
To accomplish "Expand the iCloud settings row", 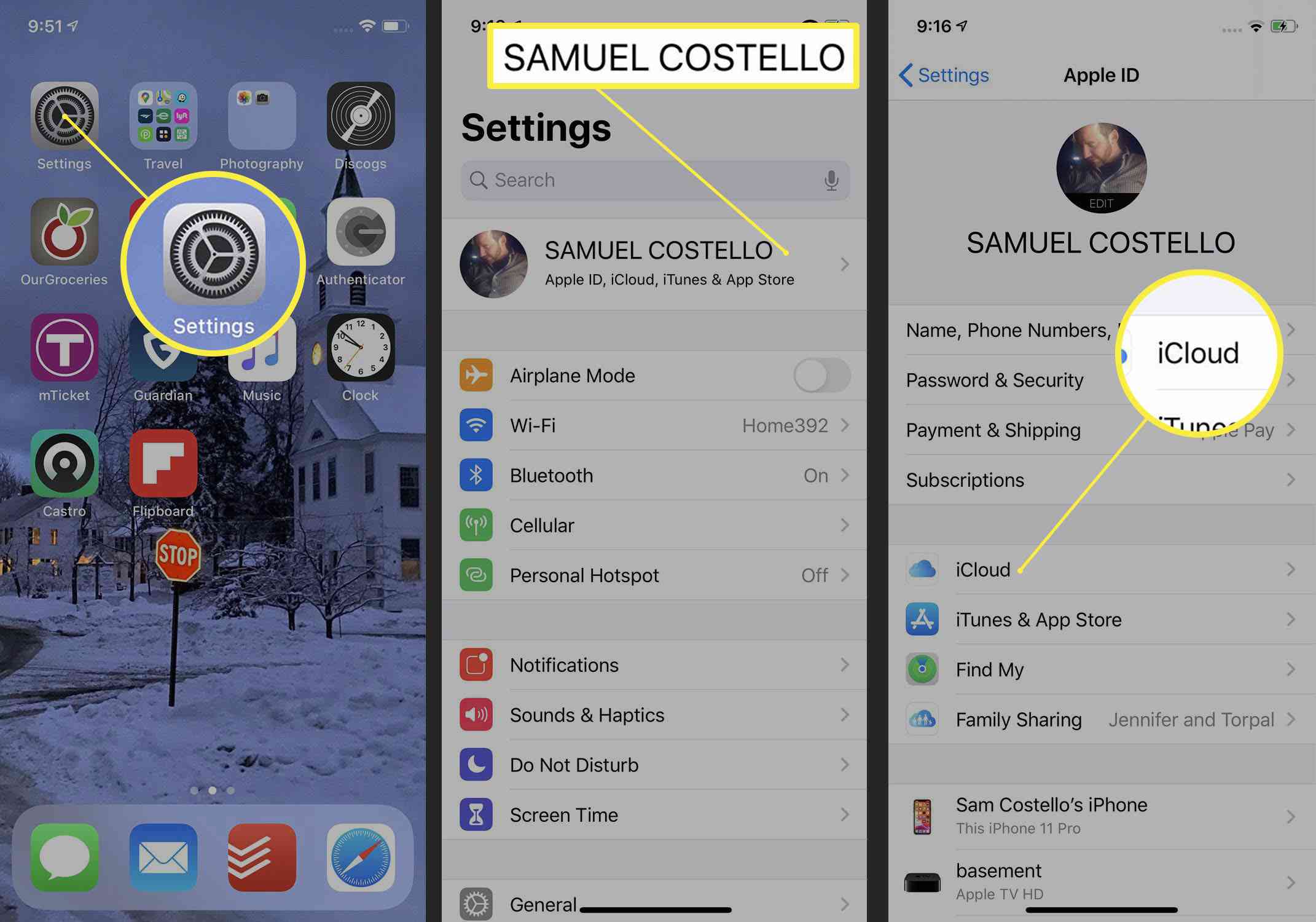I will (1095, 570).
